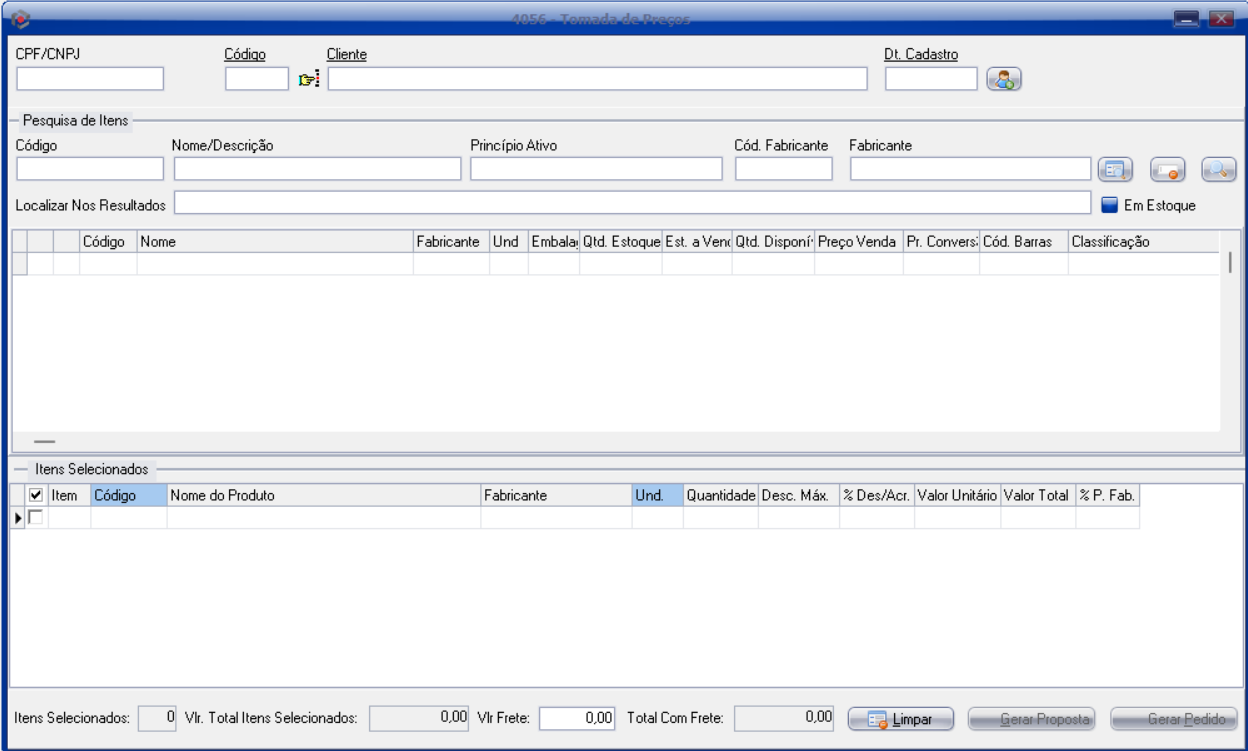Viewport: 1248px width, 751px height.
Task: Click the pointing hand client lookup icon
Action: [309, 80]
